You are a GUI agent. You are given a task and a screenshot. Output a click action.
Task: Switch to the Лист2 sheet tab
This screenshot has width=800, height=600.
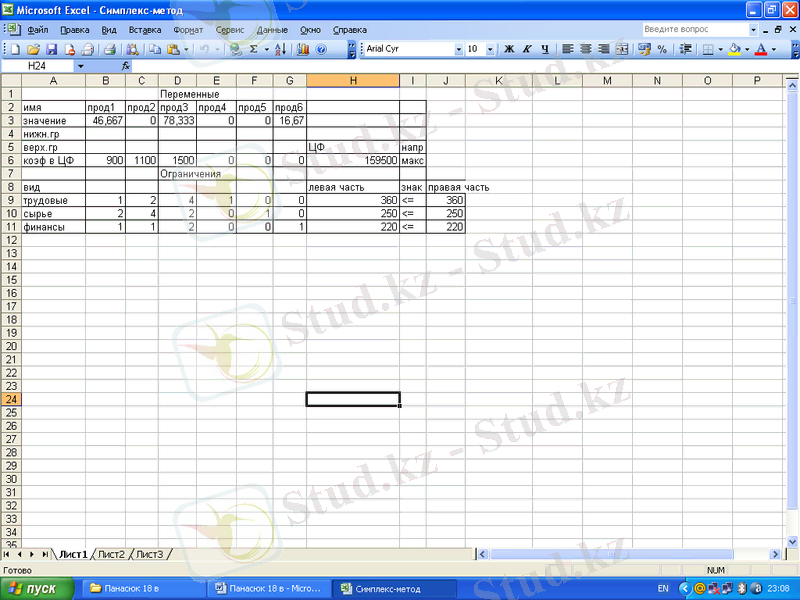[x=111, y=554]
